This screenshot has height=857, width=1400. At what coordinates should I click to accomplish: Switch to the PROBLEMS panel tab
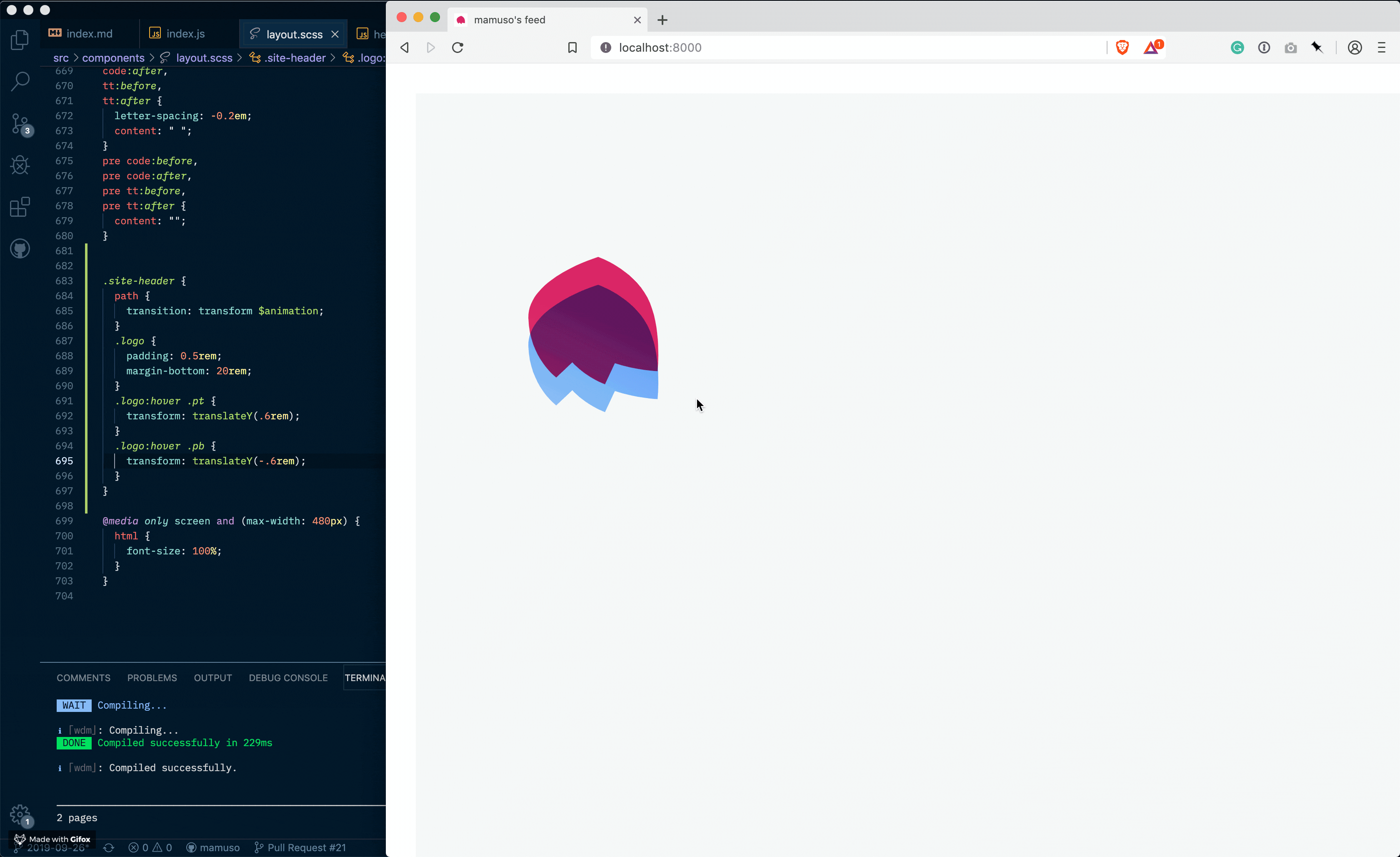coord(152,677)
